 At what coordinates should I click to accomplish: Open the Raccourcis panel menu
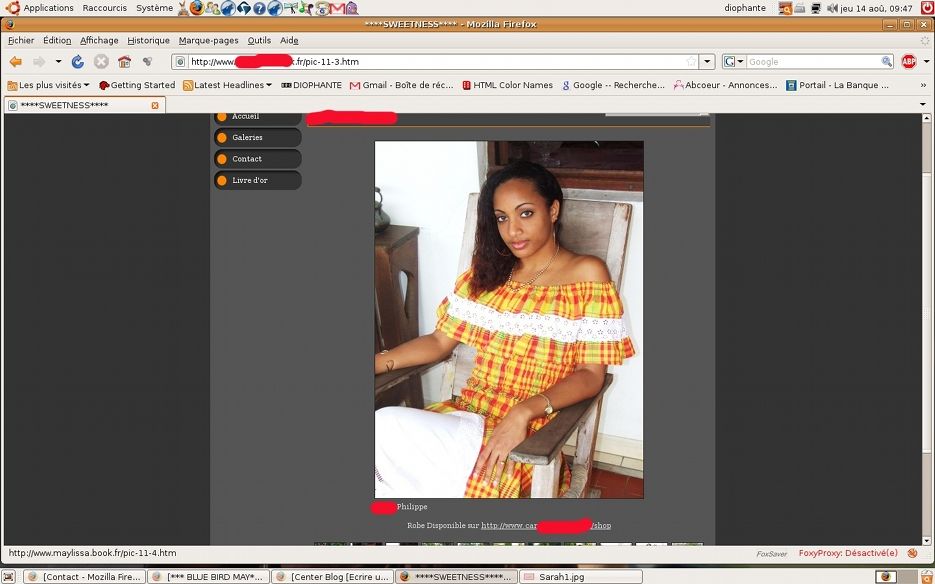[x=104, y=8]
